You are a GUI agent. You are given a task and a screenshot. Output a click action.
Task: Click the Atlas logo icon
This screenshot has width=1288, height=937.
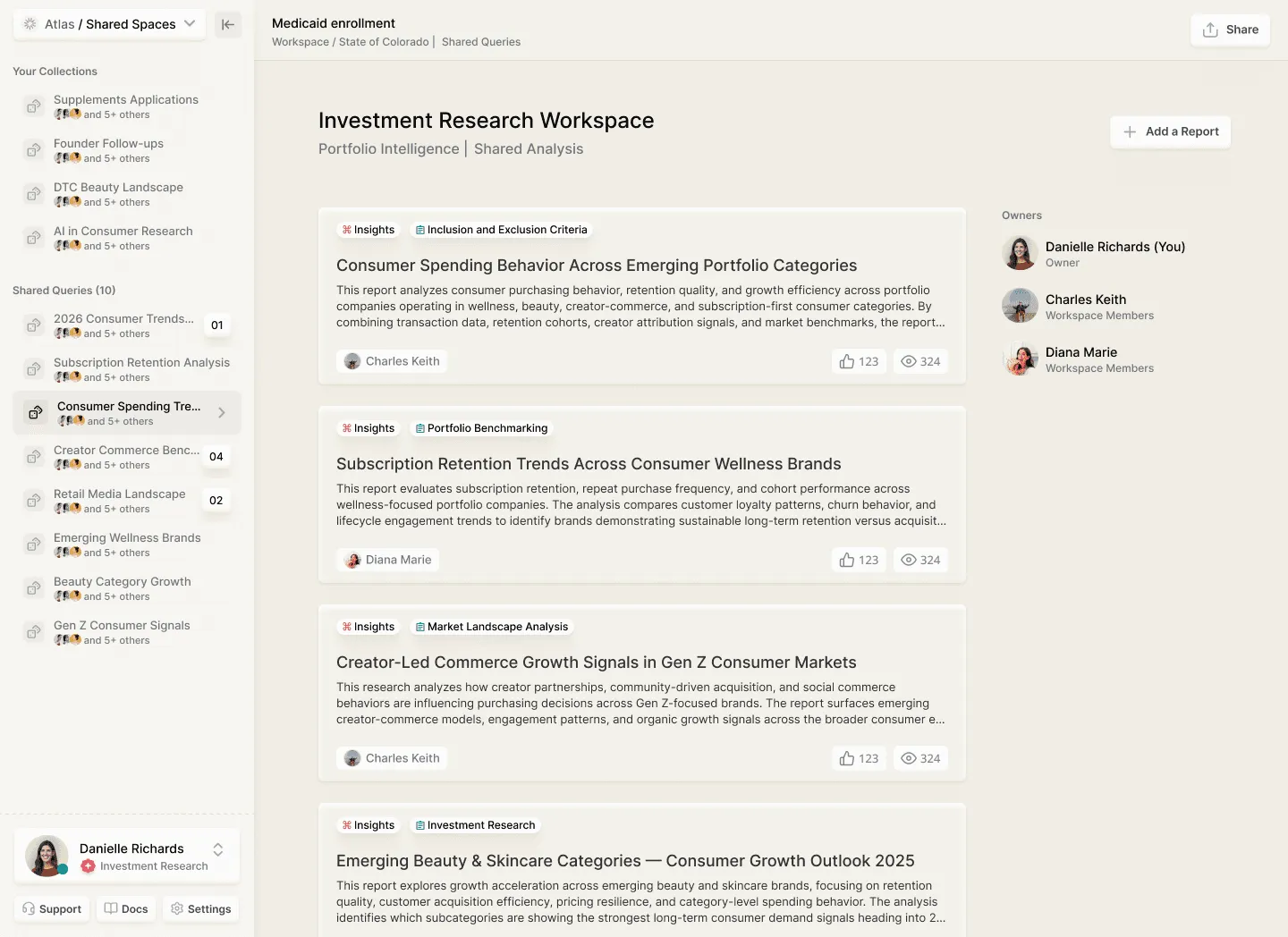point(30,24)
